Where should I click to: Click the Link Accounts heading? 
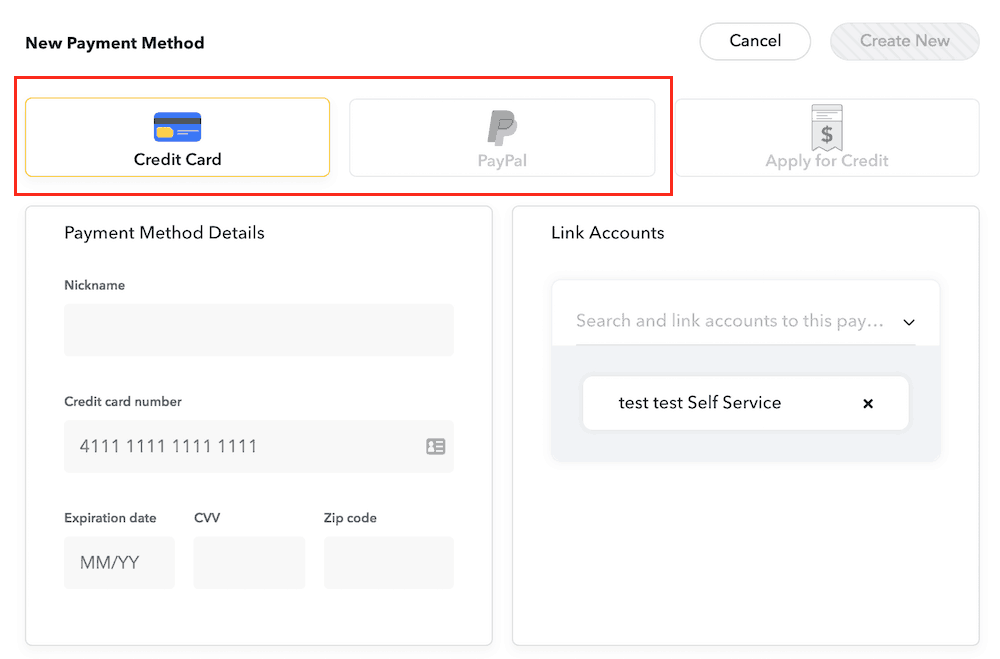coord(607,233)
